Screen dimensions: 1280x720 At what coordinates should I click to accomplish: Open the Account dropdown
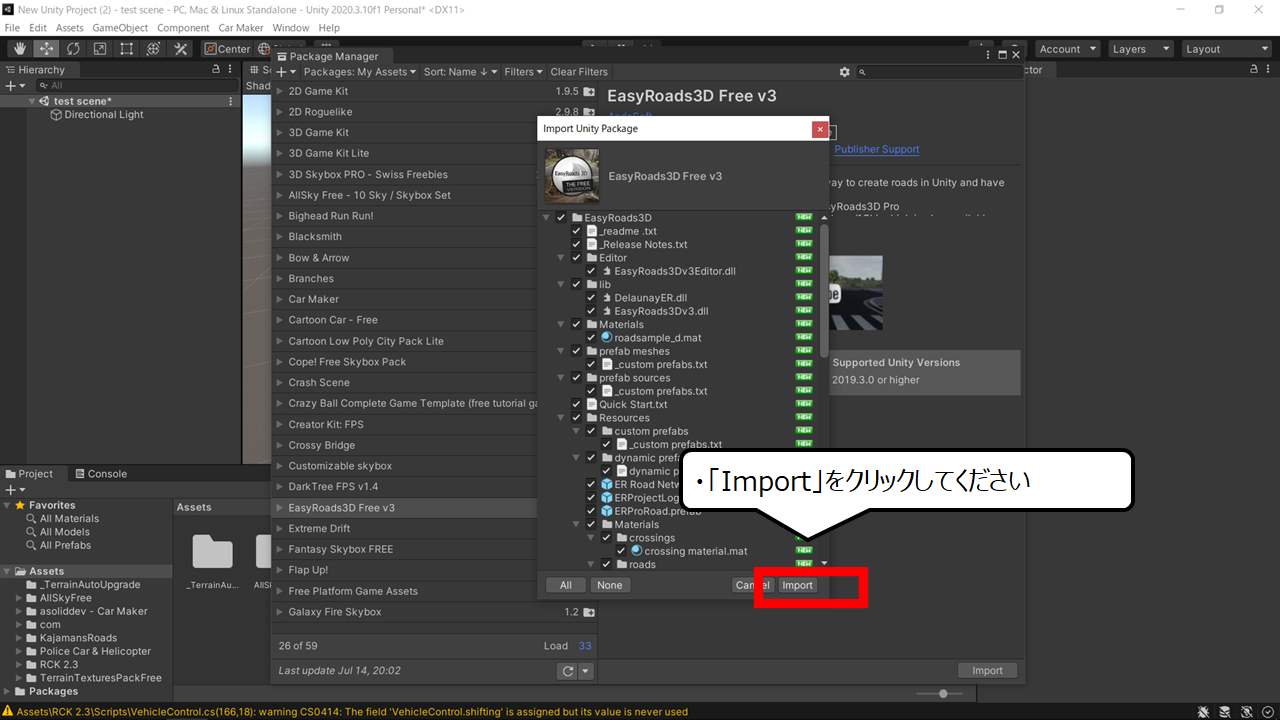tap(1067, 49)
